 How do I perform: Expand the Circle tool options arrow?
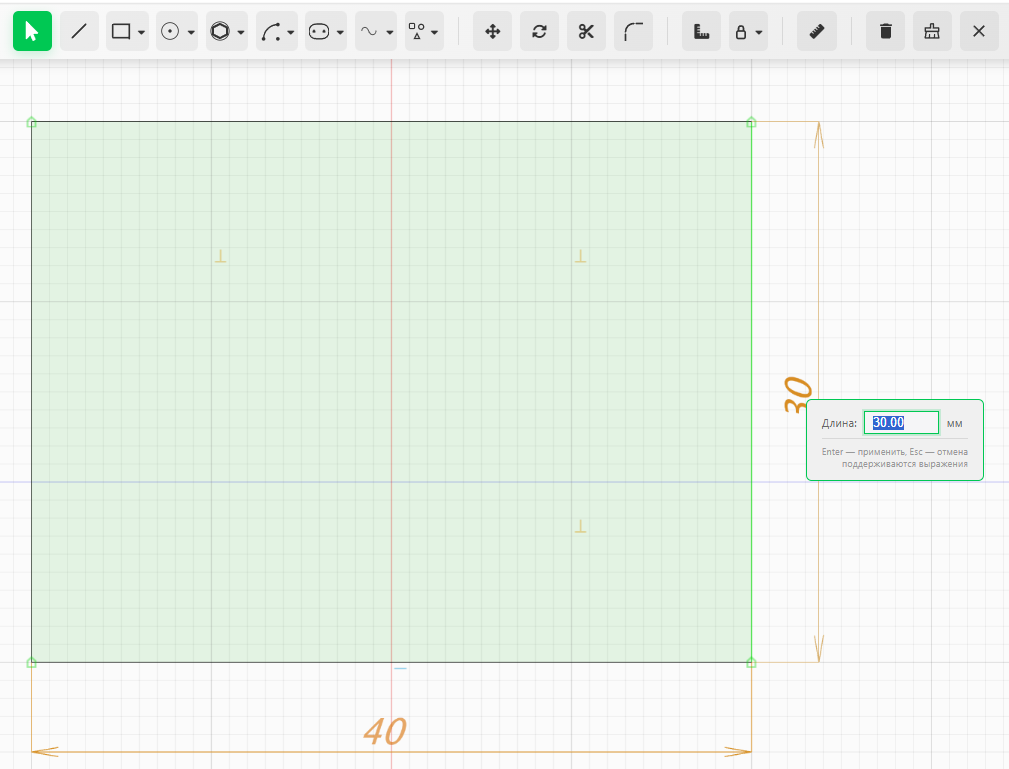(x=191, y=32)
